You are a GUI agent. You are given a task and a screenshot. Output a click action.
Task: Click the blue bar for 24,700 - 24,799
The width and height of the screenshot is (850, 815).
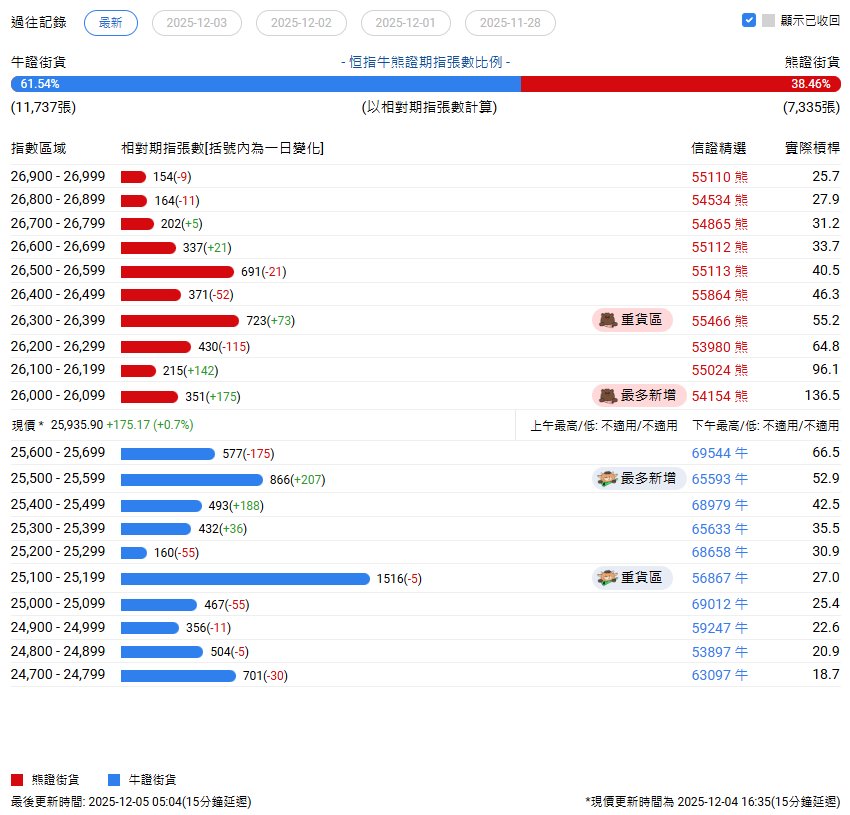click(x=178, y=676)
